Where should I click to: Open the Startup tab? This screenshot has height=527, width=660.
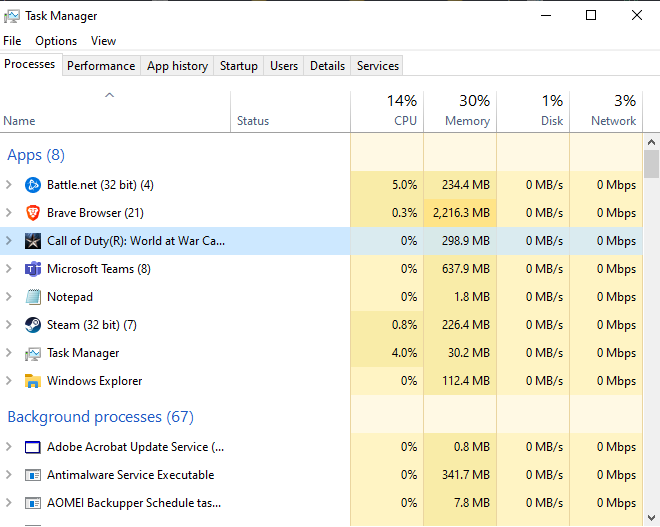click(x=238, y=66)
